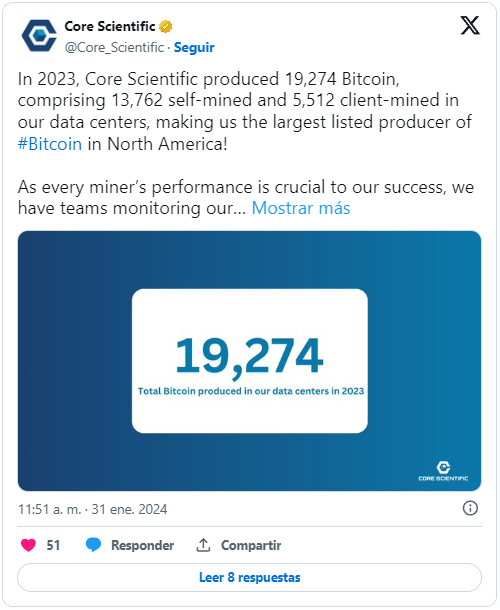This screenshot has width=500, height=610.
Task: Click the Responder label
Action: 142,545
